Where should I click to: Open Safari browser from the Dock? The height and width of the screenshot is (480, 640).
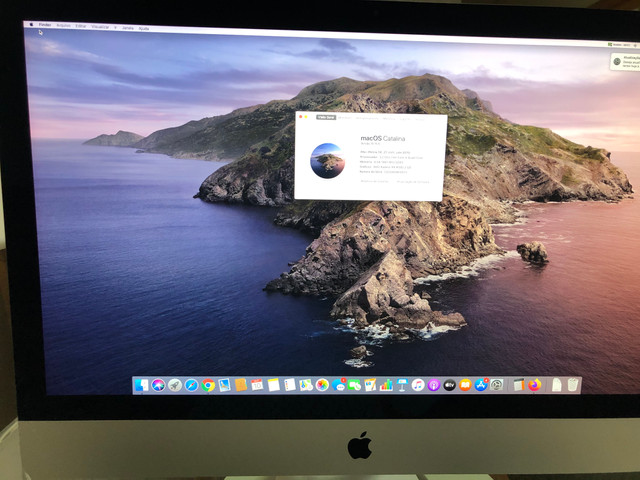click(x=191, y=385)
